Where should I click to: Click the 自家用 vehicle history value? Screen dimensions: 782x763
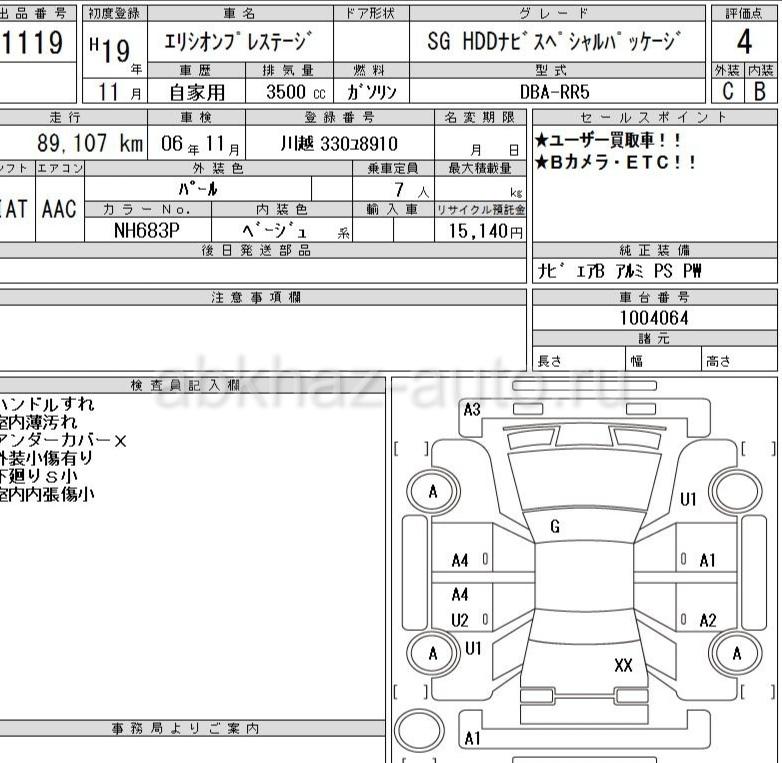(x=196, y=92)
